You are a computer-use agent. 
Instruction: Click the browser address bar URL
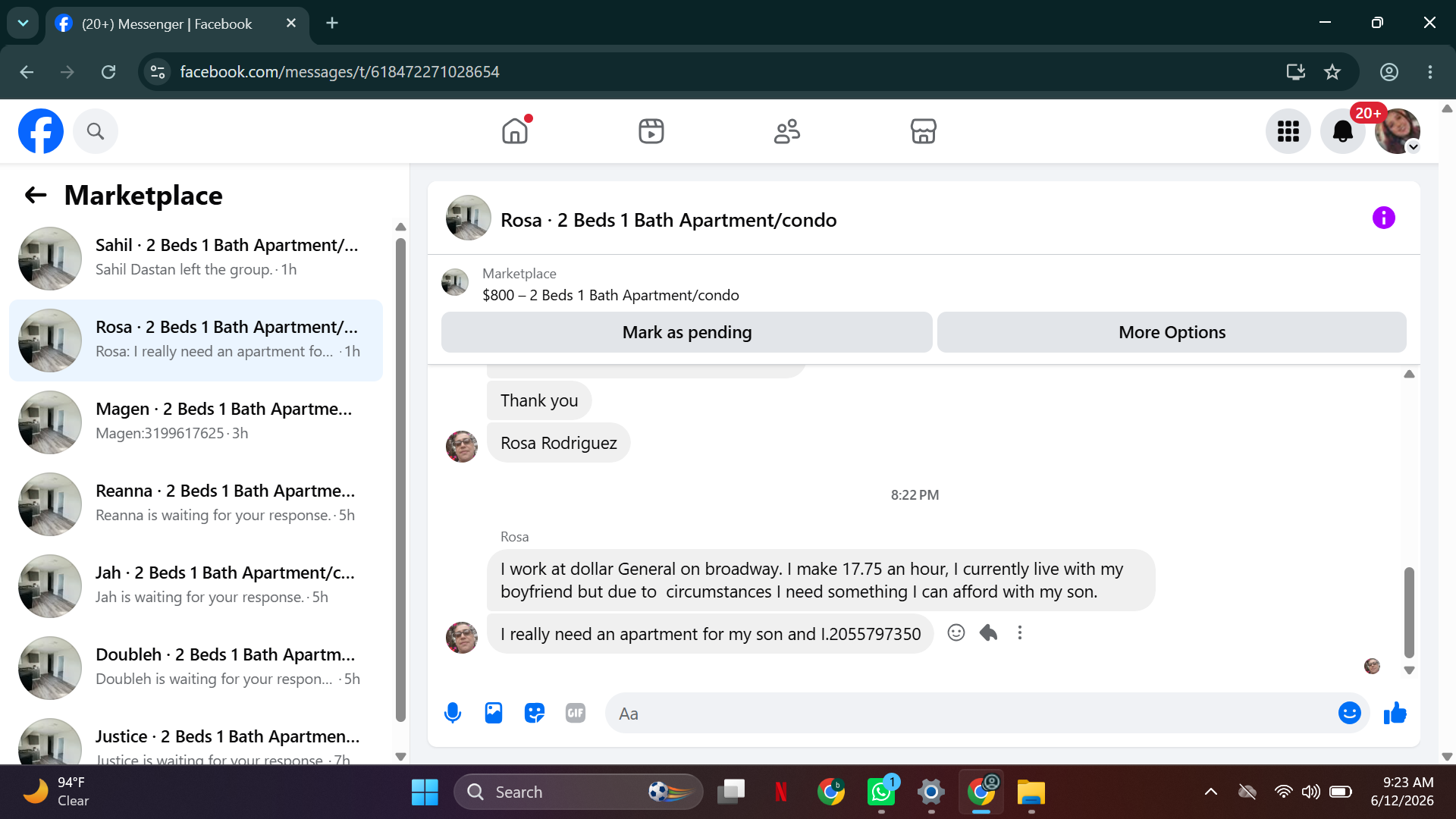(x=340, y=72)
